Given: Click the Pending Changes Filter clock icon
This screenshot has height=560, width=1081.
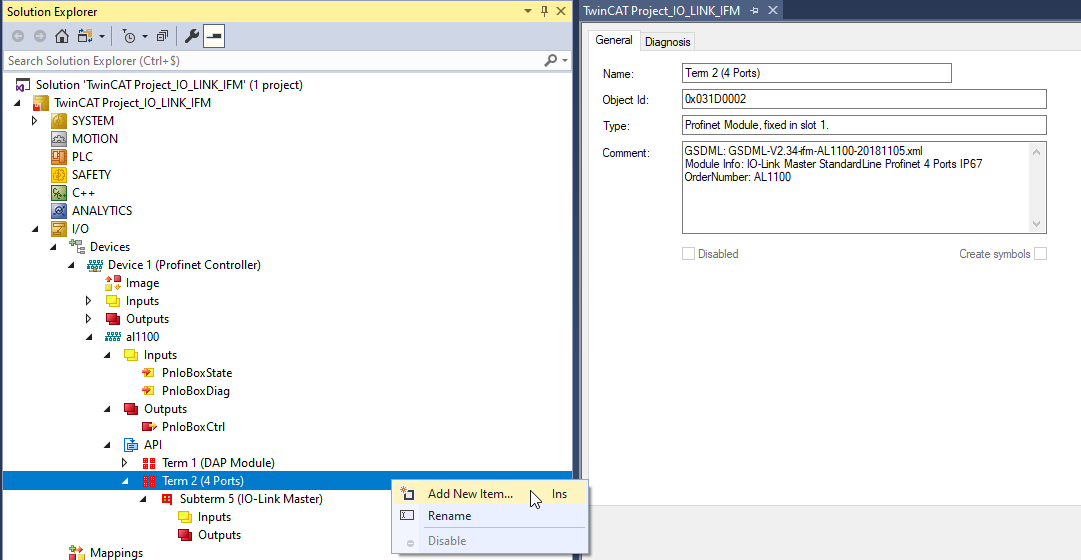Looking at the screenshot, I should [128, 36].
